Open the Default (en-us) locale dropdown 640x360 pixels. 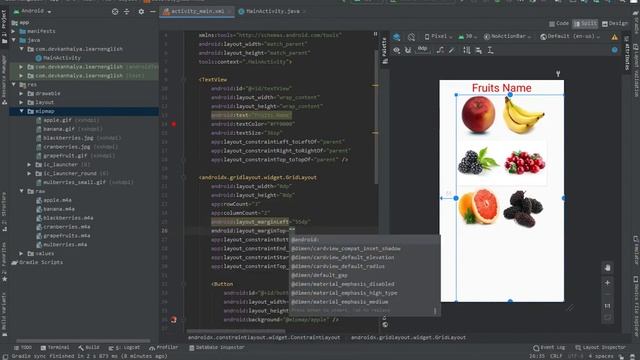coord(570,37)
